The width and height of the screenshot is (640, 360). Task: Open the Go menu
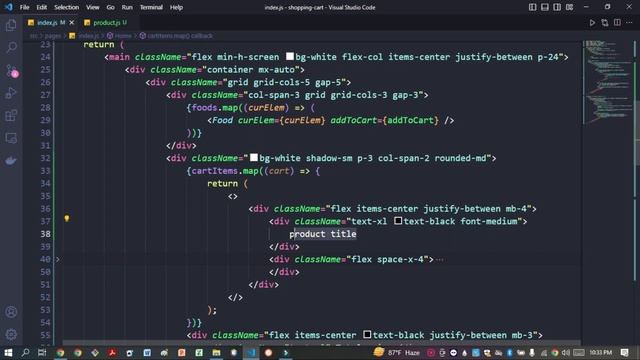[111, 7]
